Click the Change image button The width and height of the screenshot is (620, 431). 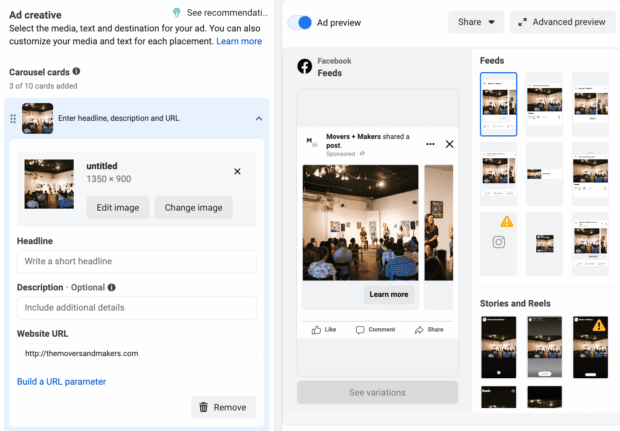tap(193, 207)
